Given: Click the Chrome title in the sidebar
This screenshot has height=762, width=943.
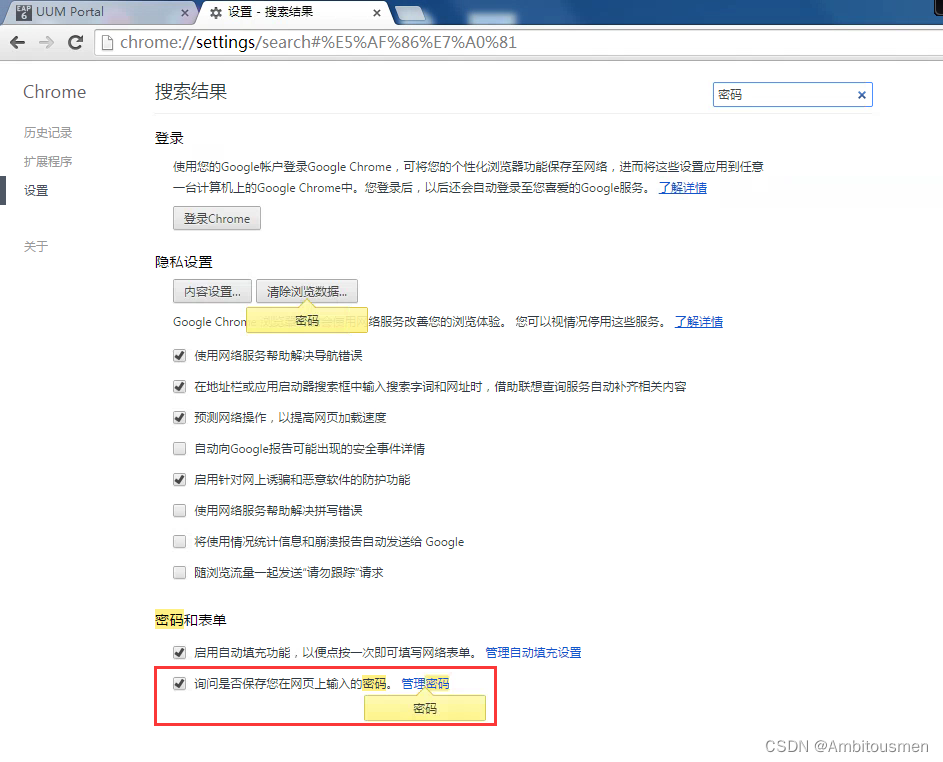Looking at the screenshot, I should pos(55,92).
